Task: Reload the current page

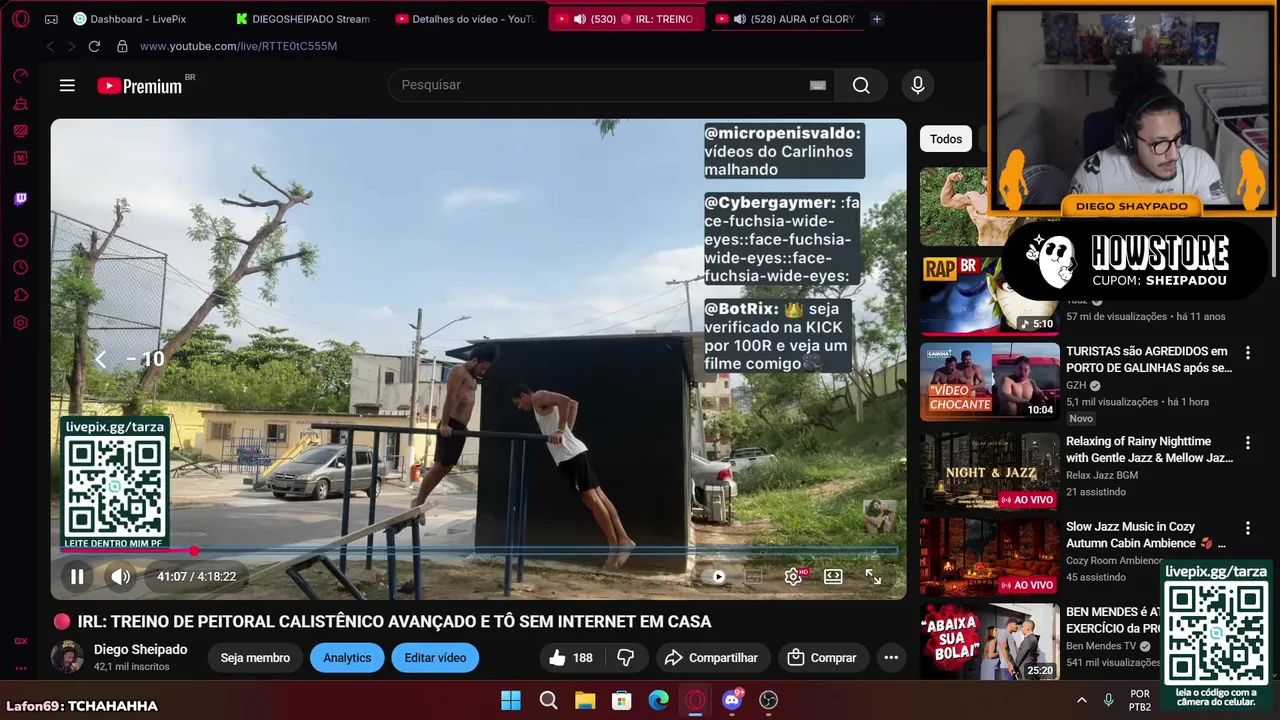Action: [94, 46]
